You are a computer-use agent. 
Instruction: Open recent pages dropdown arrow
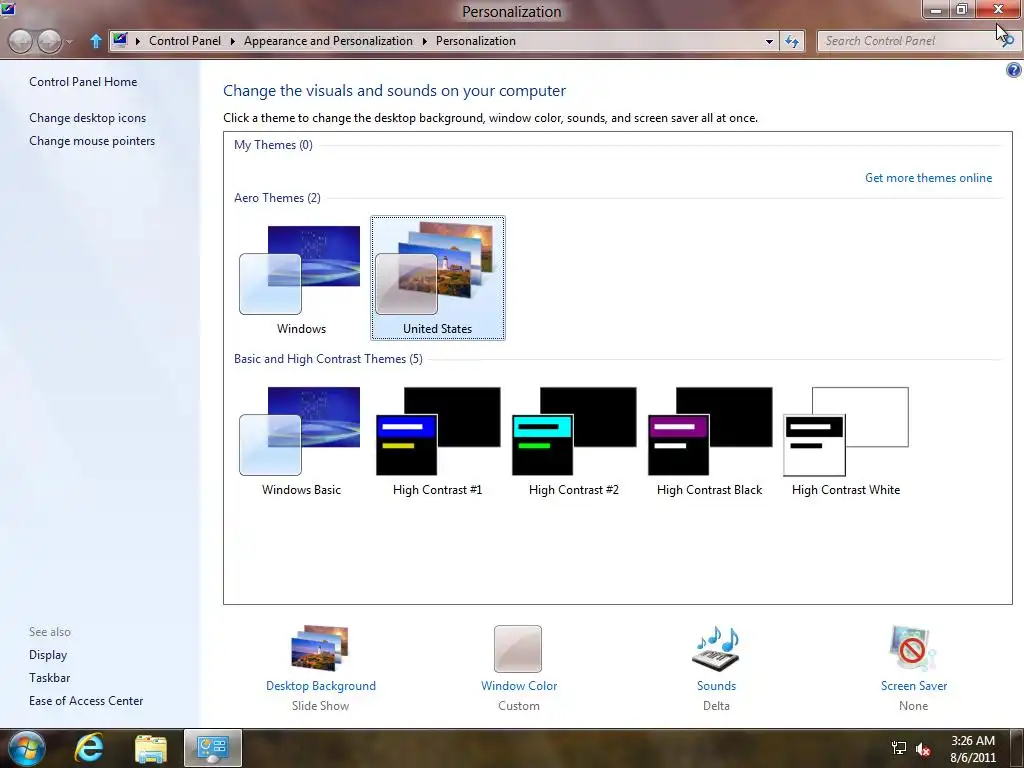pos(69,42)
